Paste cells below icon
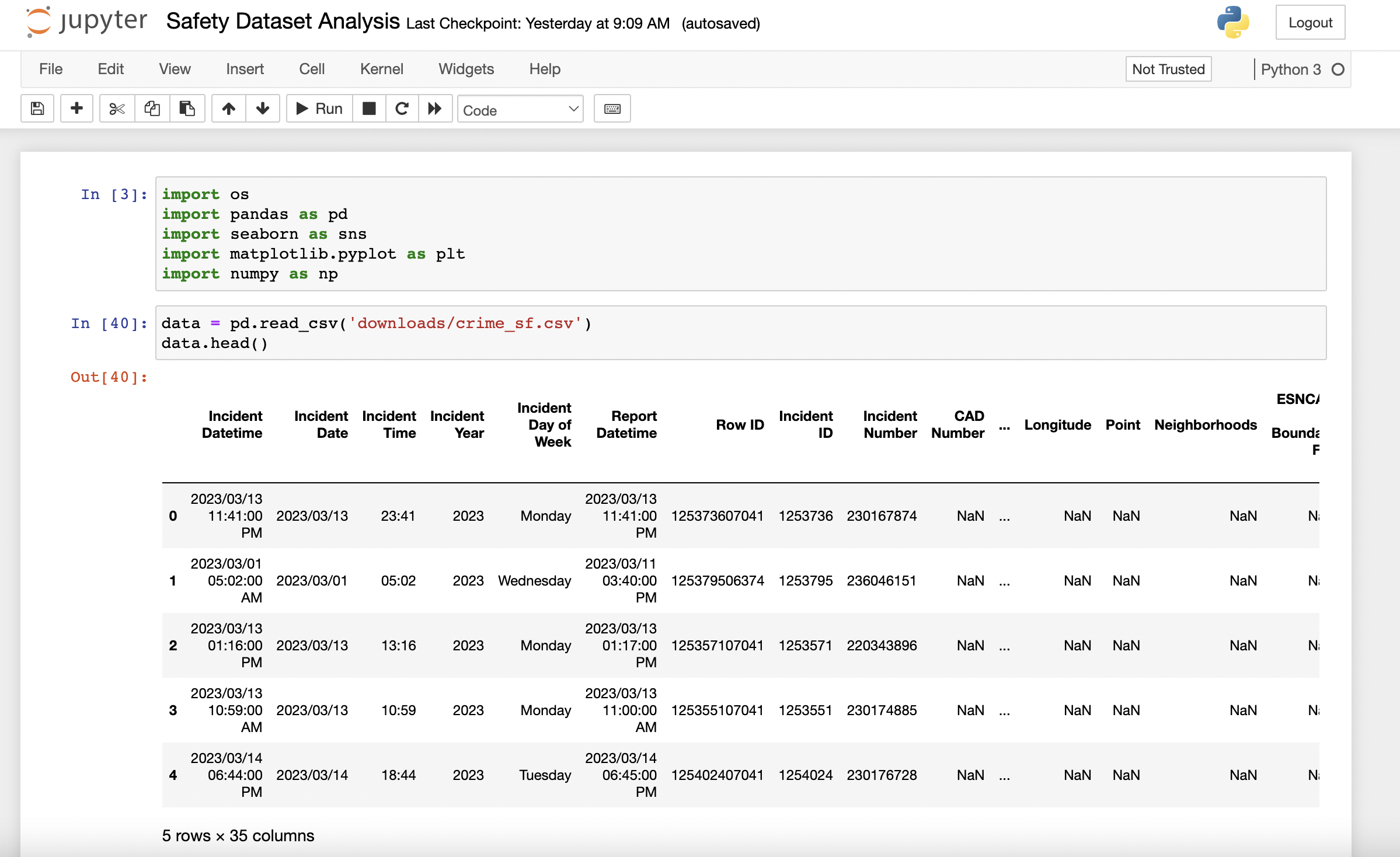Screen dimensions: 1400x857 pos(187,109)
